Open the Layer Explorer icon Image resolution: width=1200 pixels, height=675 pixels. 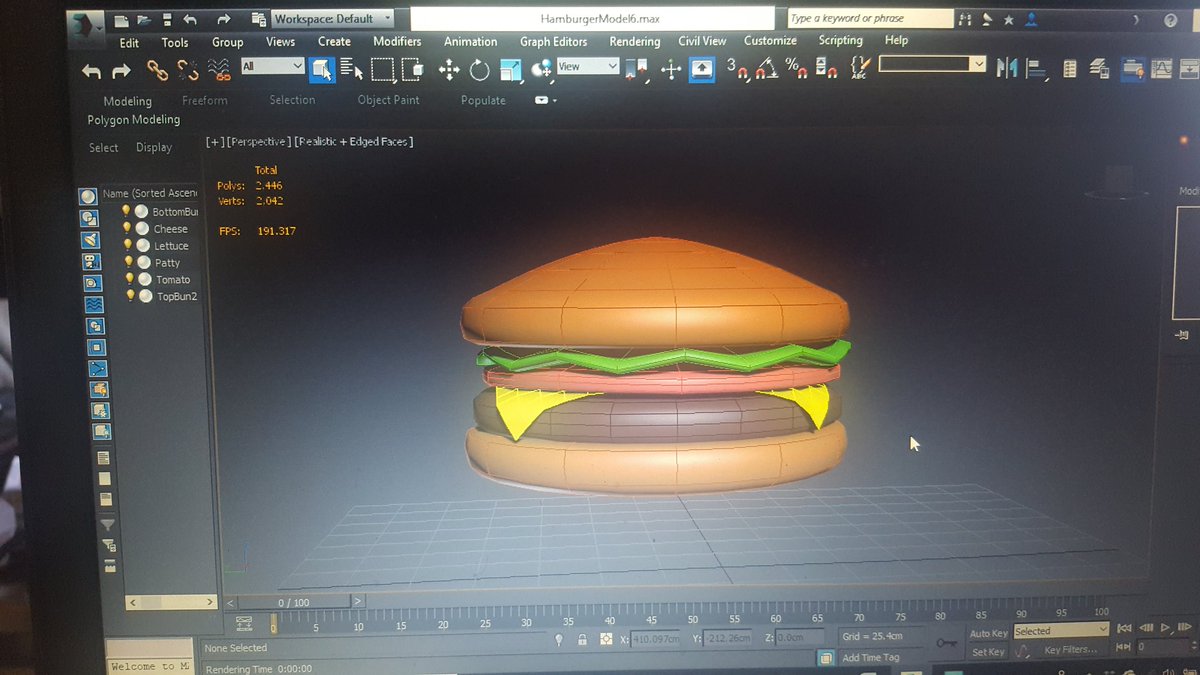click(x=1100, y=68)
